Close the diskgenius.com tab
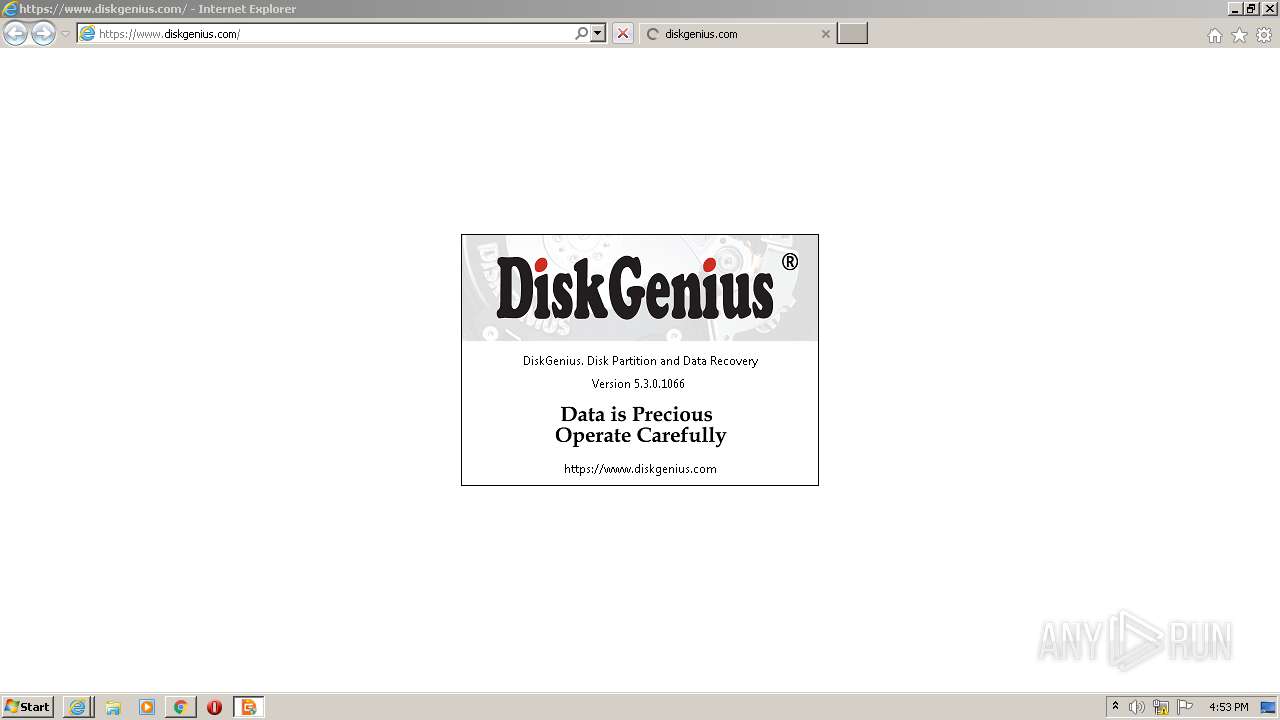The image size is (1280, 720). (x=825, y=34)
